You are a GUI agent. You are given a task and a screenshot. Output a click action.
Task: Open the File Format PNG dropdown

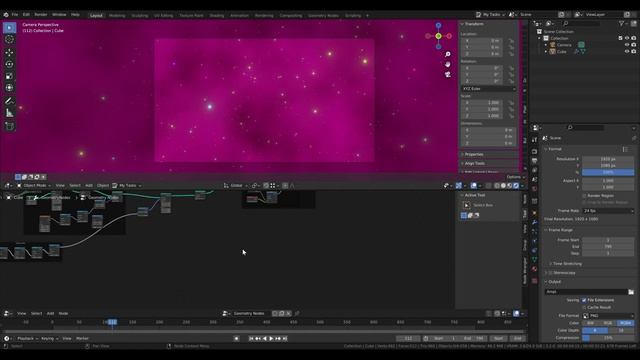pyautogui.click(x=608, y=316)
